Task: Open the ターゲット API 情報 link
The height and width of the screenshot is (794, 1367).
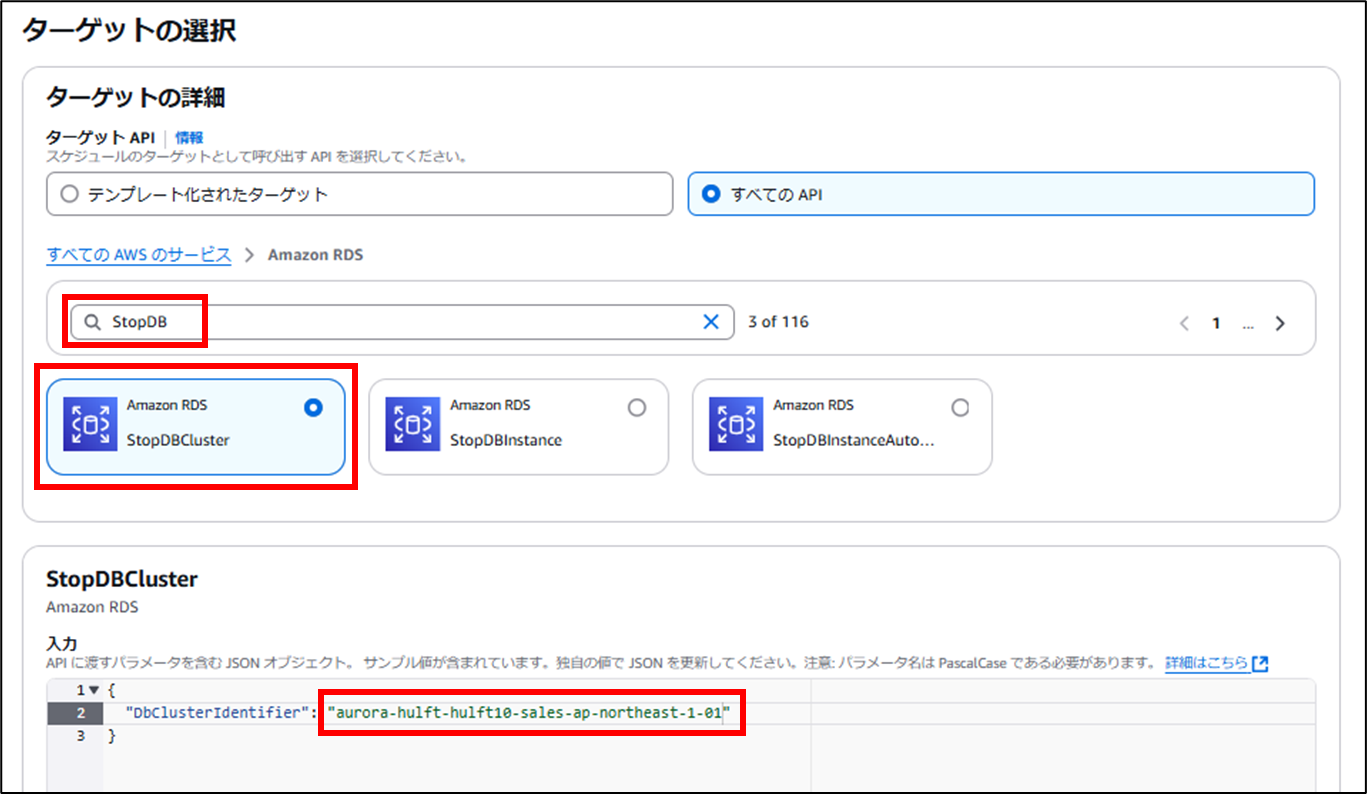Action: click(189, 138)
